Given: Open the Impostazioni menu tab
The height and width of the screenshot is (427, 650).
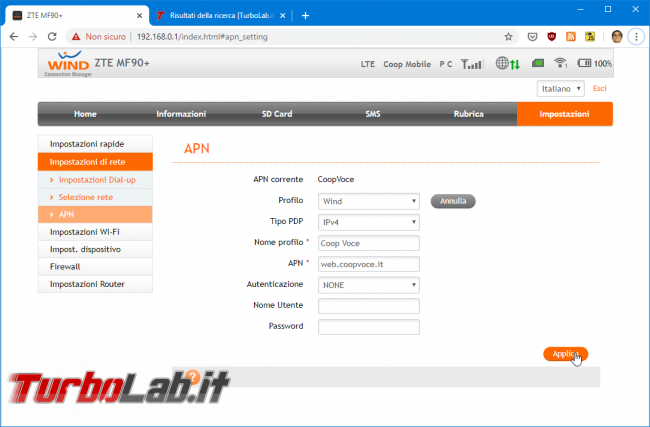Looking at the screenshot, I should click(x=565, y=114).
